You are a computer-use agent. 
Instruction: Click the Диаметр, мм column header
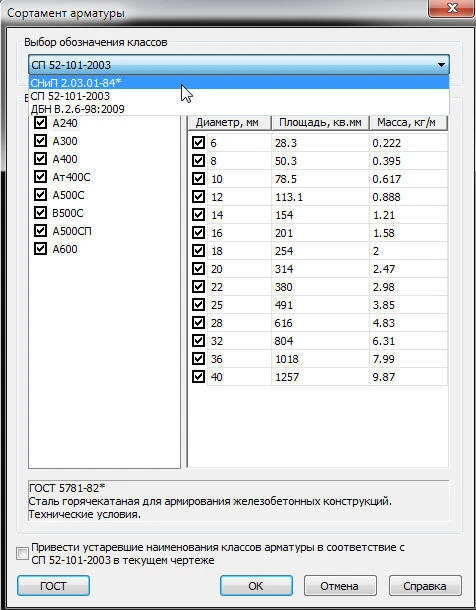pos(229,123)
